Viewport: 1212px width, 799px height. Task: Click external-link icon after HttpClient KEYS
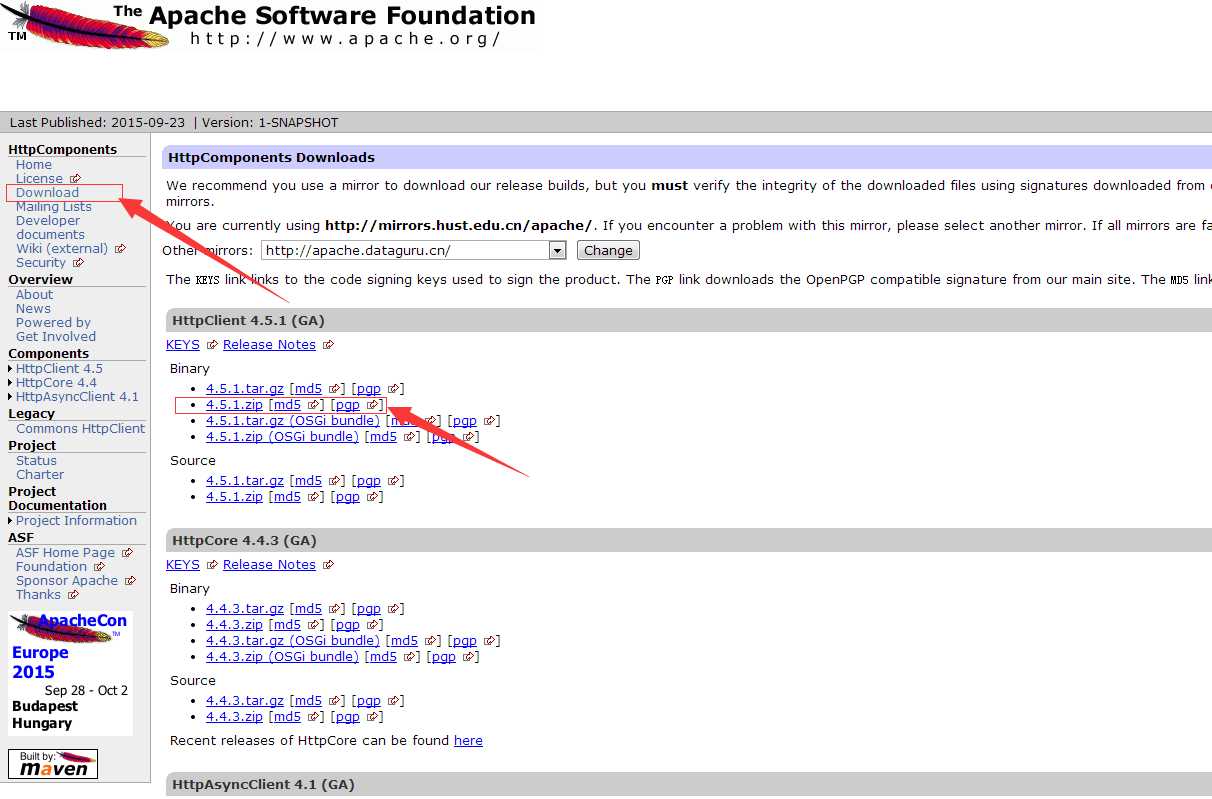click(212, 345)
